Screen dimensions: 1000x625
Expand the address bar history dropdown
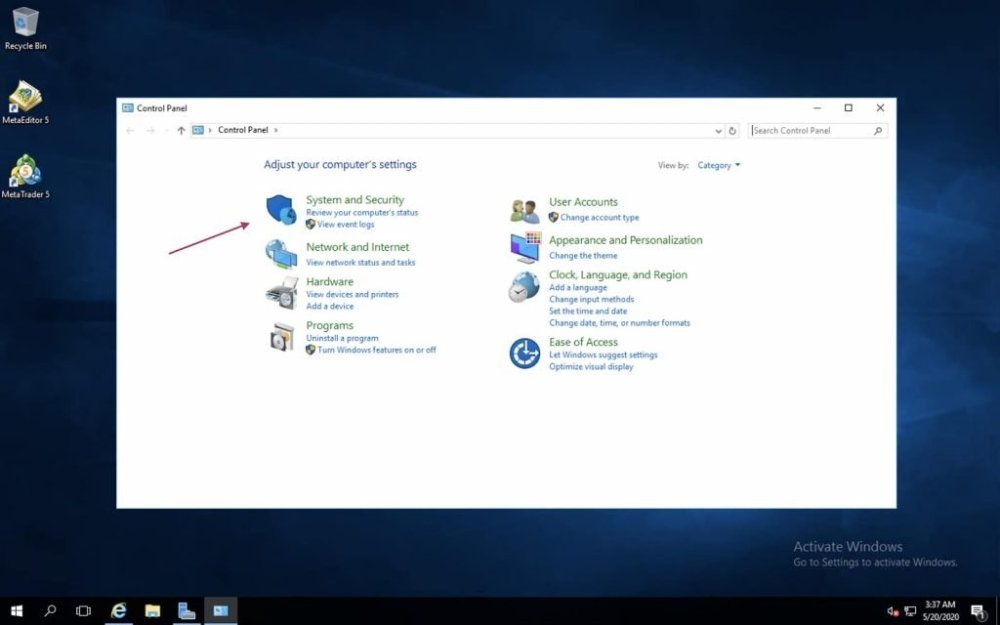[x=718, y=131]
